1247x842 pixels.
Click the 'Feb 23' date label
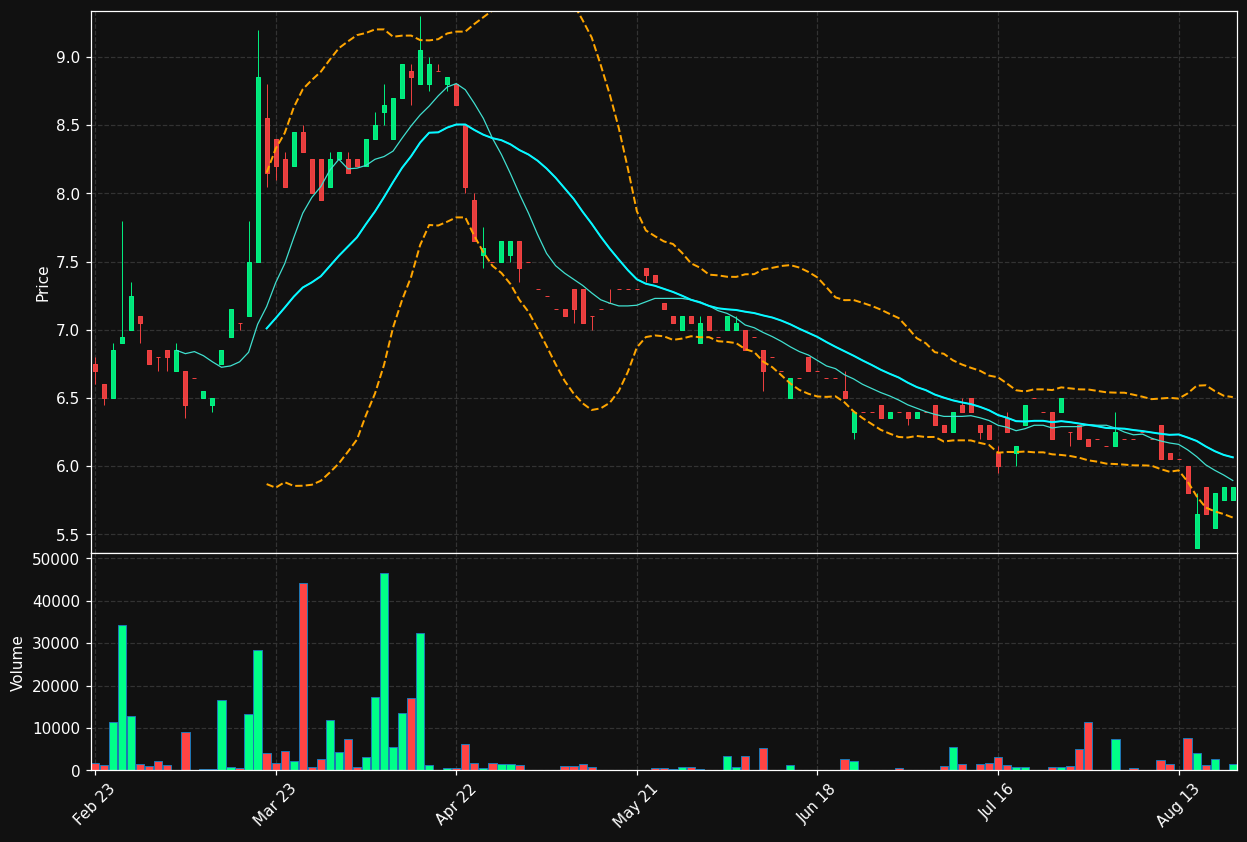click(x=93, y=804)
